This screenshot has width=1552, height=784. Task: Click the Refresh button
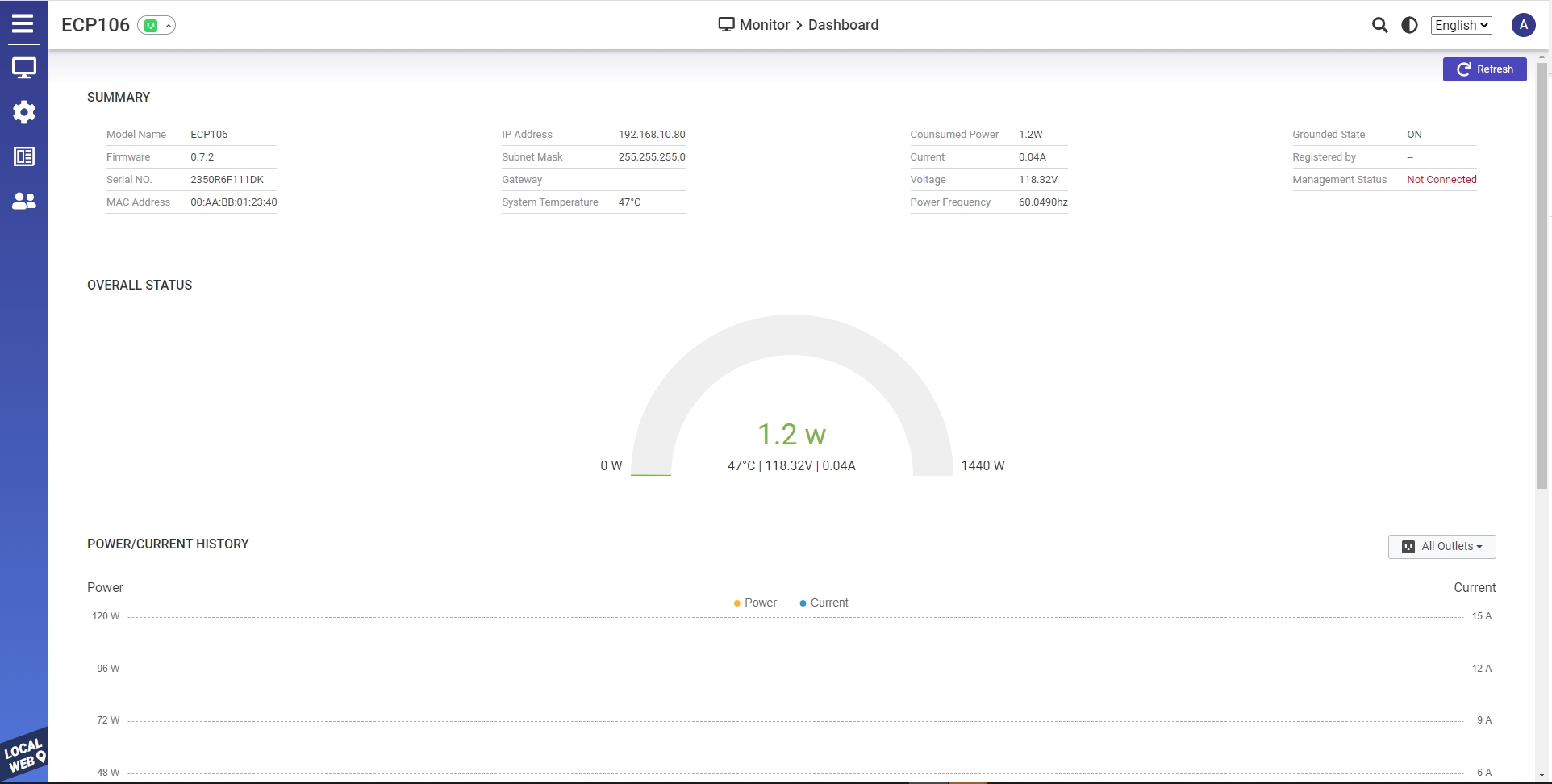(x=1484, y=69)
